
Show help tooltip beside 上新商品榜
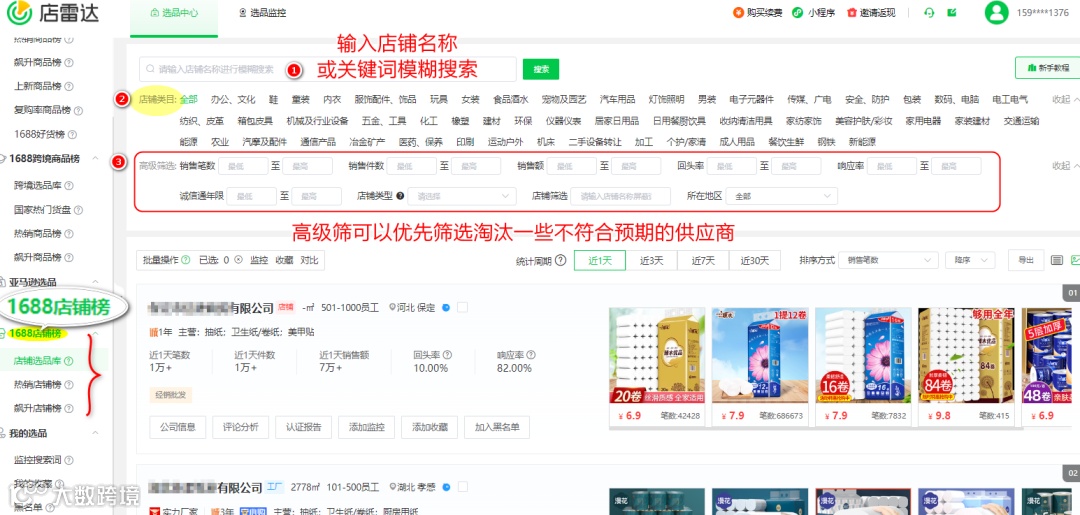coord(69,86)
